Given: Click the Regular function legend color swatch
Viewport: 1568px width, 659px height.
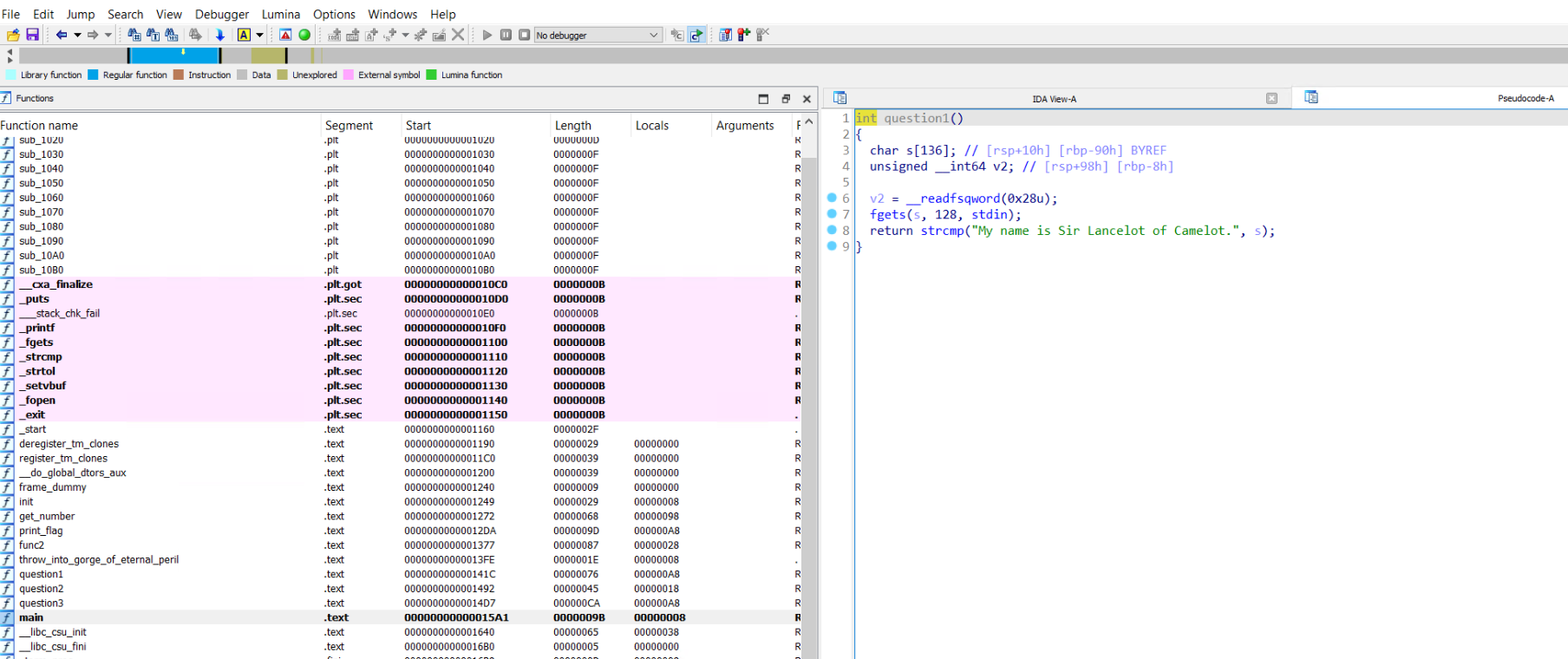Looking at the screenshot, I should 93,75.
